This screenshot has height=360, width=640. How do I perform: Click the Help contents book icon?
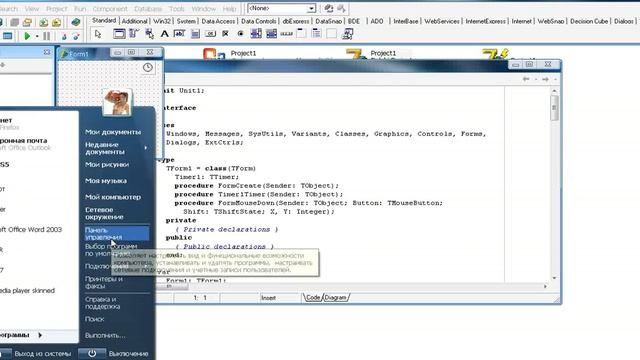(x=76, y=22)
